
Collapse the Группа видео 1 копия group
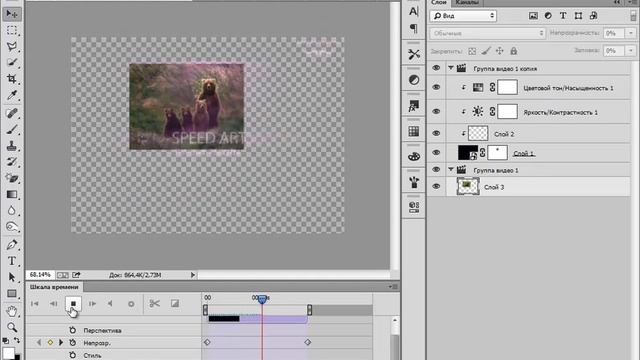click(451, 68)
